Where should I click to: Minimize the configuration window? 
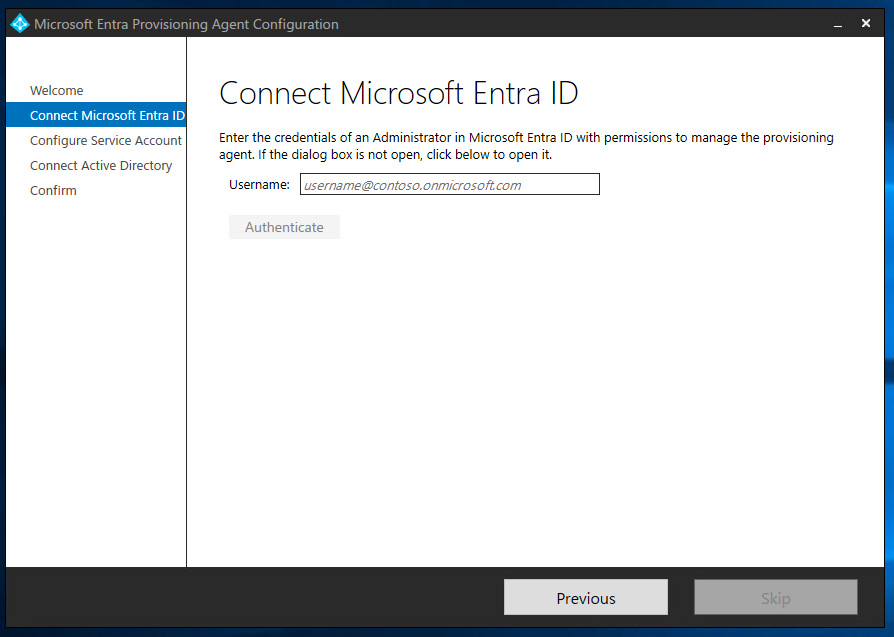[838, 24]
